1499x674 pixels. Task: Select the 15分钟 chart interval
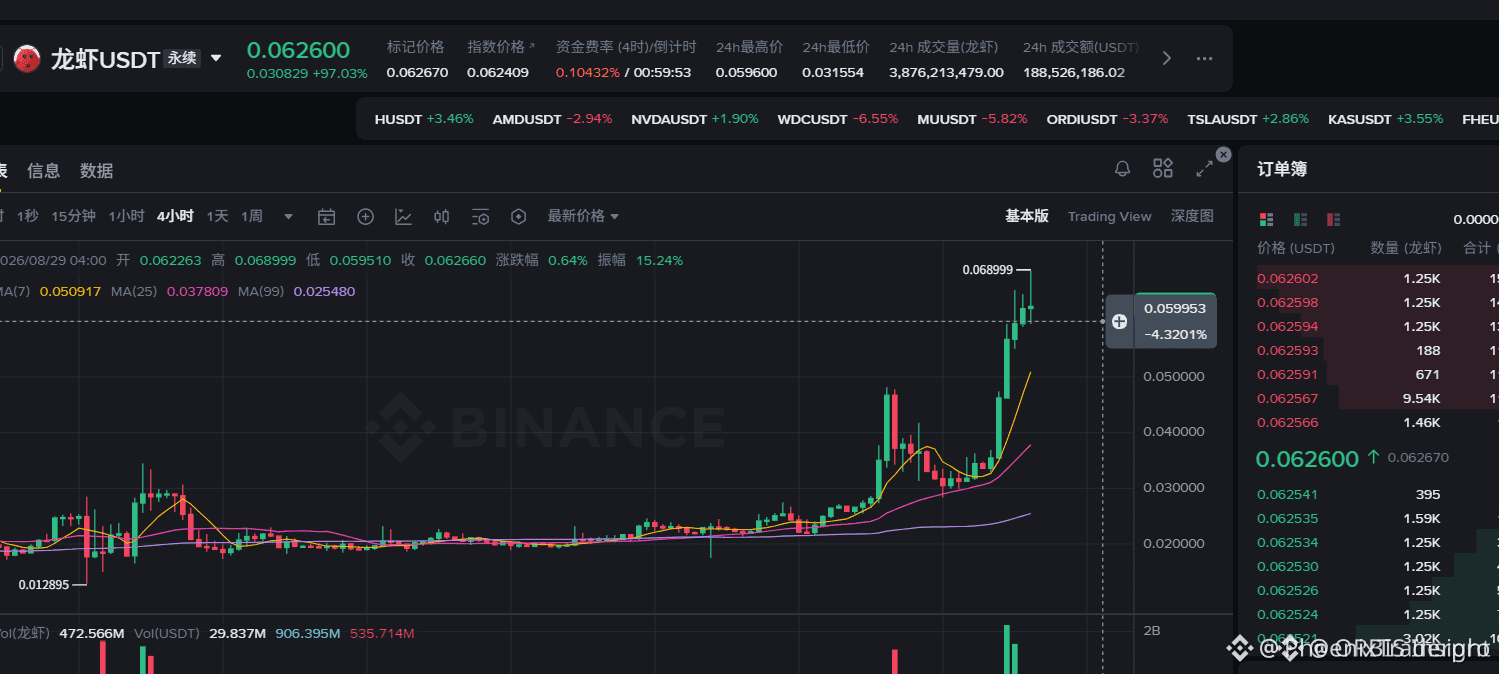point(73,216)
